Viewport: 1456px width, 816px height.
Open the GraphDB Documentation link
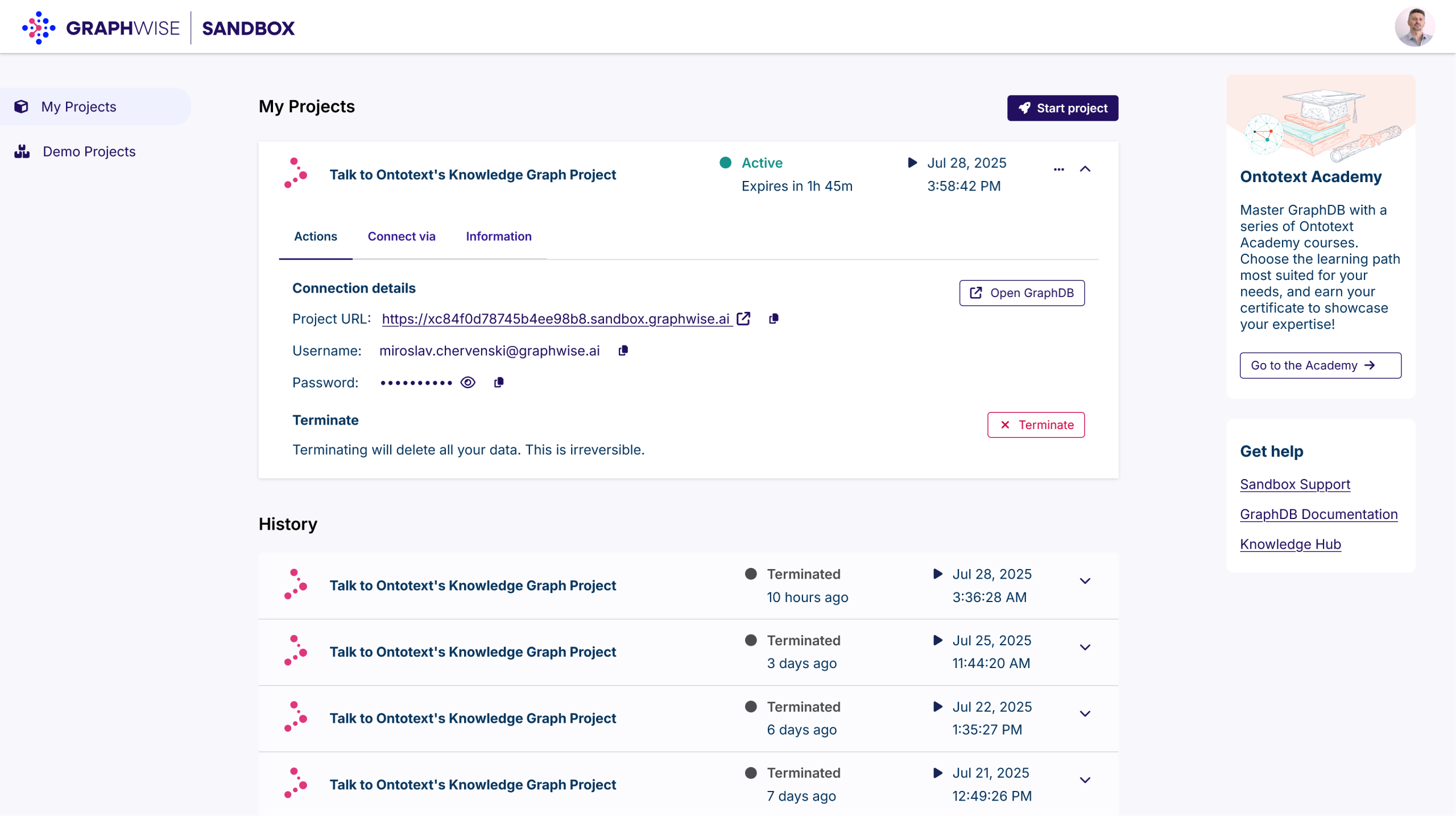[x=1318, y=514]
